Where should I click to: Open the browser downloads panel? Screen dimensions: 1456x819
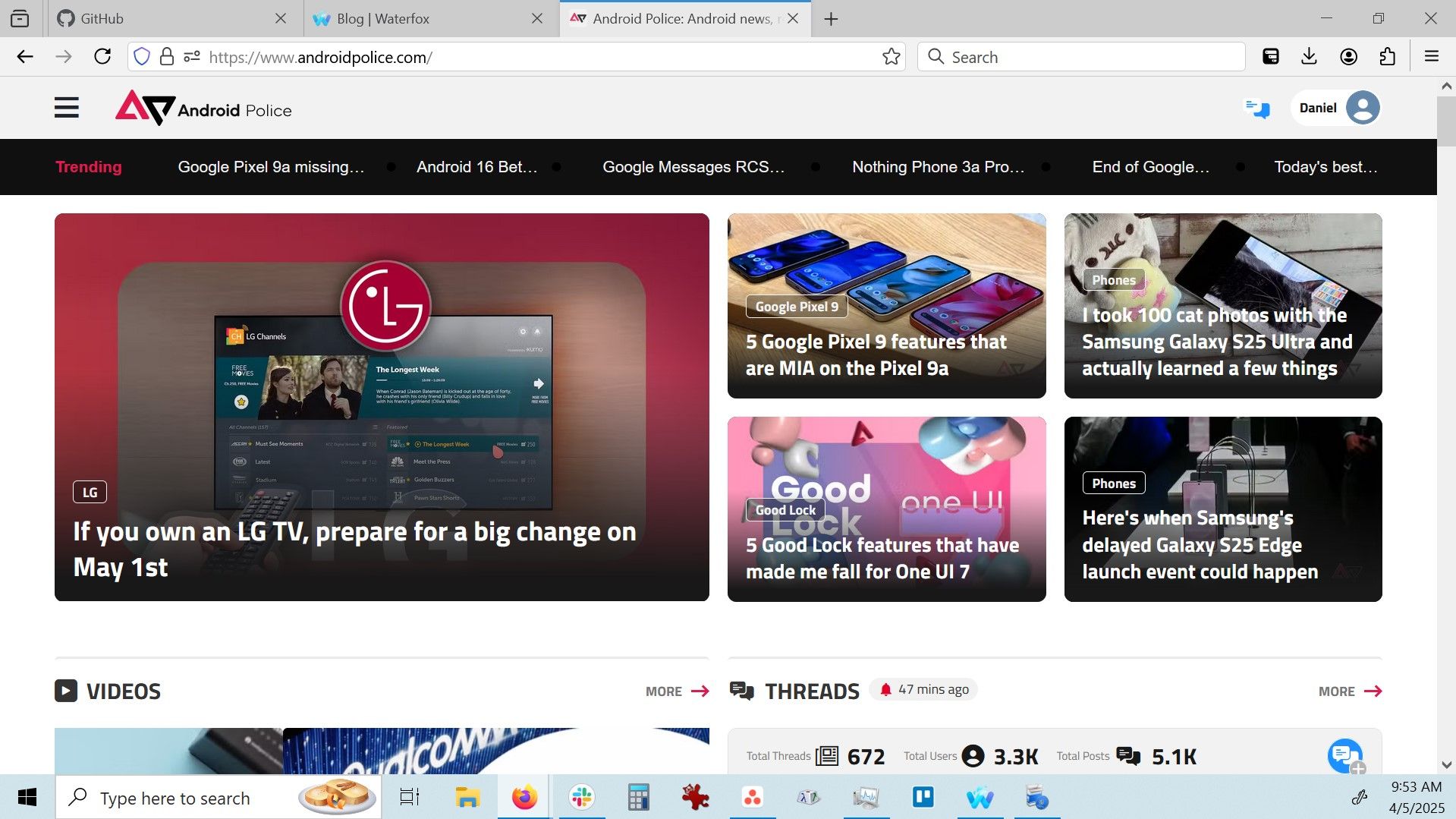[x=1309, y=57]
